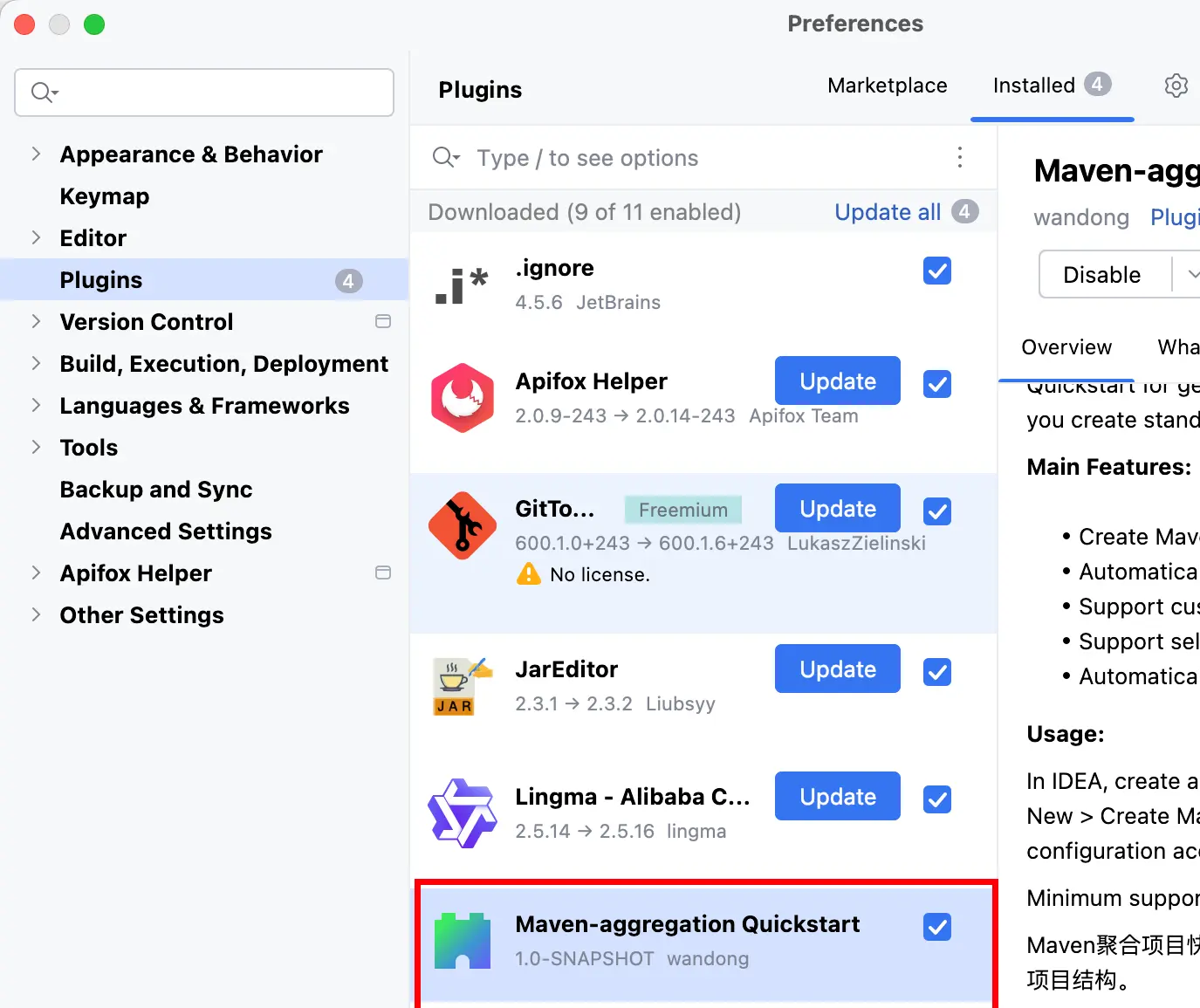Image resolution: width=1200 pixels, height=1008 pixels.
Task: Switch to the Marketplace tab
Action: [887, 86]
